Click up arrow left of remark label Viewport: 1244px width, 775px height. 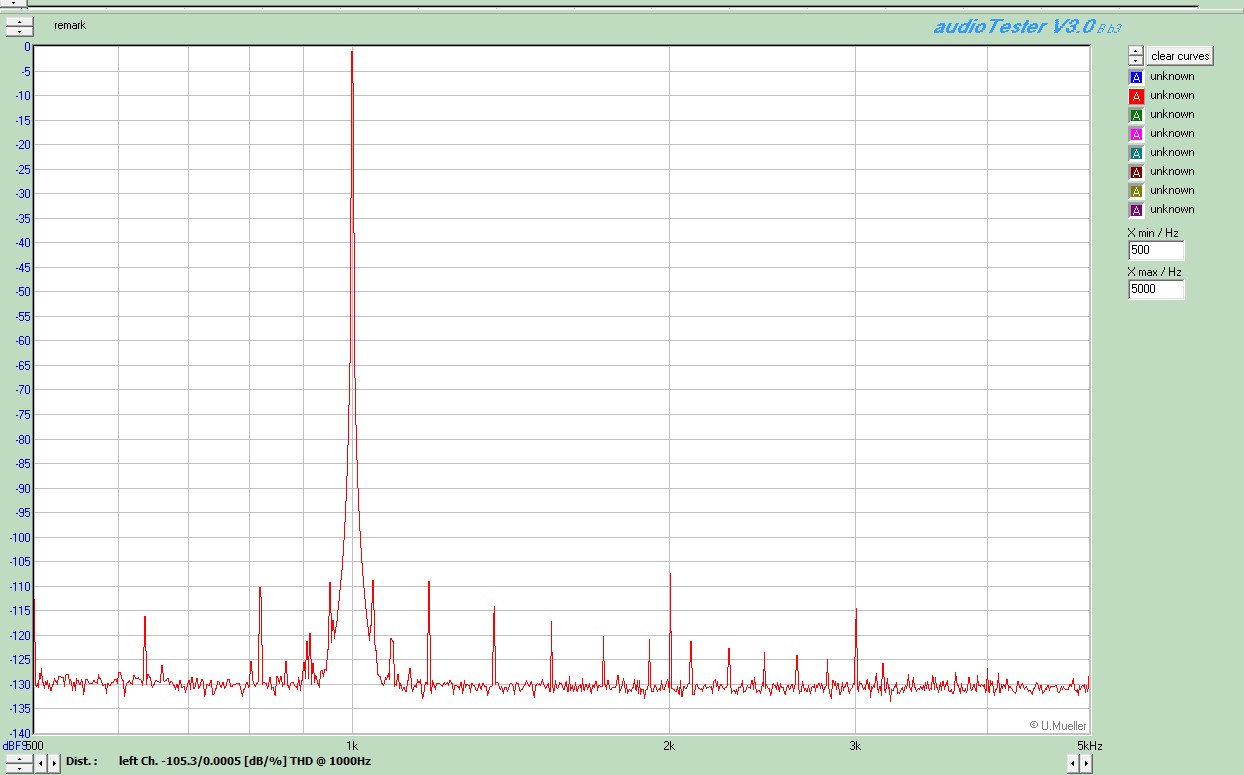point(19,21)
